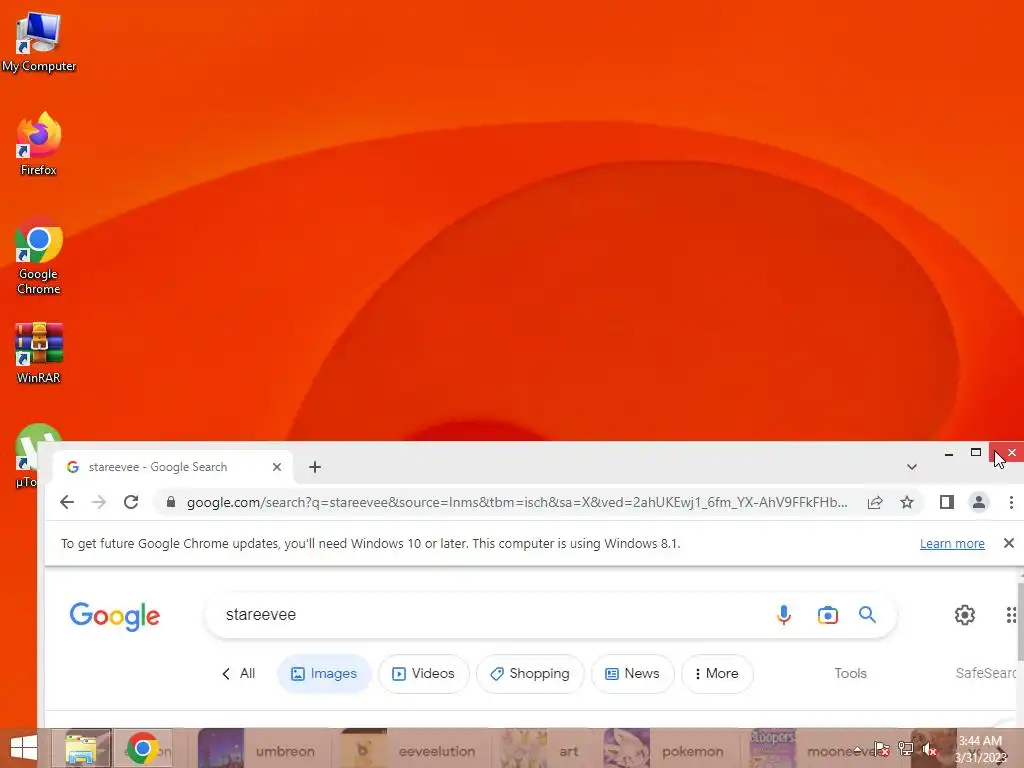1024x768 pixels.
Task: Open the Tools options
Action: (x=850, y=673)
